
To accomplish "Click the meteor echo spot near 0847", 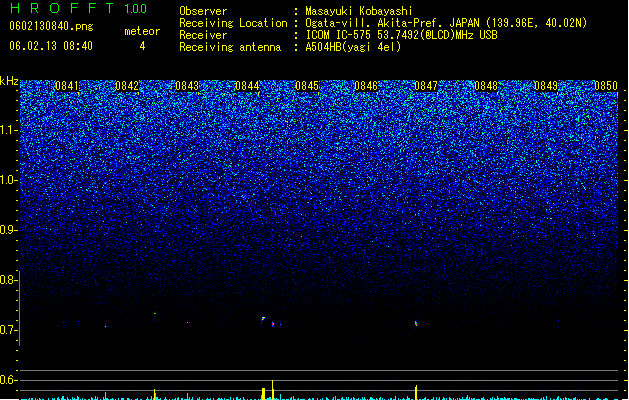I will coord(416,323).
